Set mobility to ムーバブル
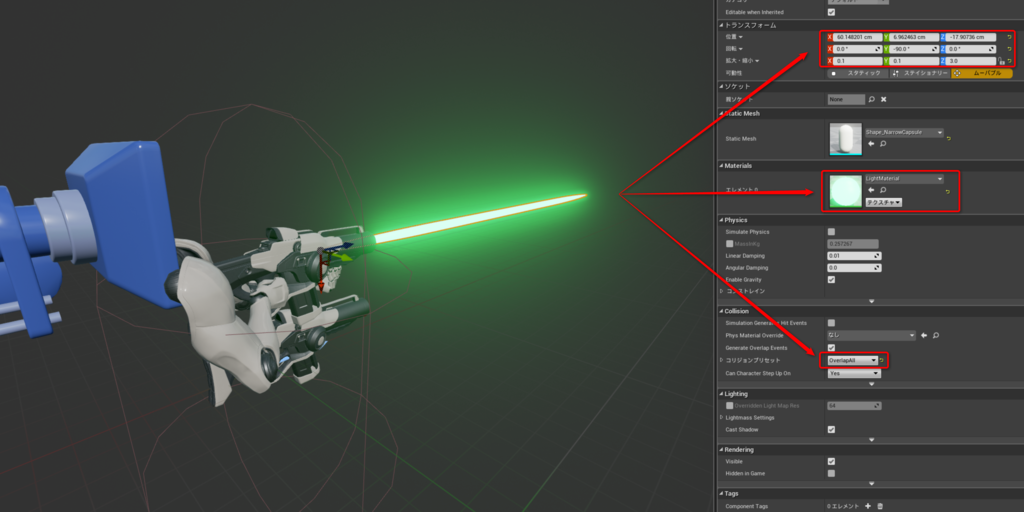Screen dimensions: 1024x512 [982, 74]
